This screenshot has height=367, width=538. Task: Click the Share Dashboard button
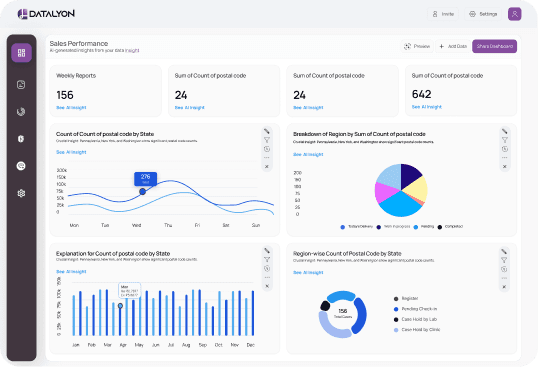pos(494,46)
